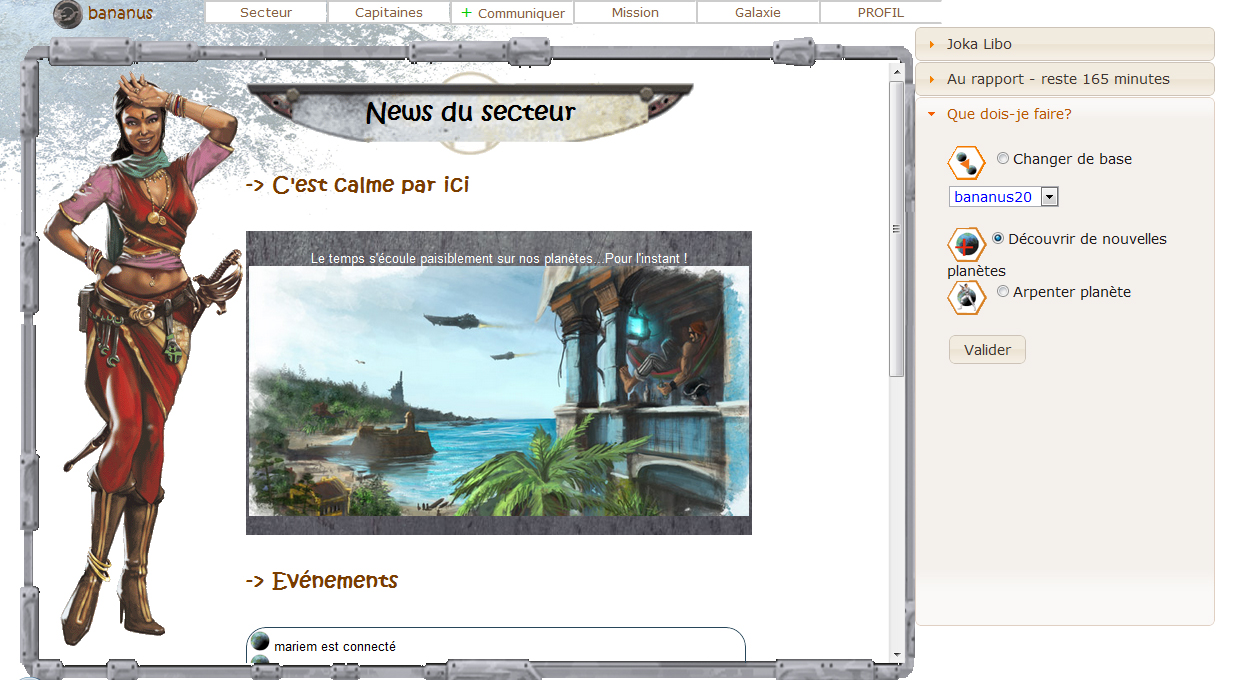Open the Galaxie menu item

(x=758, y=13)
